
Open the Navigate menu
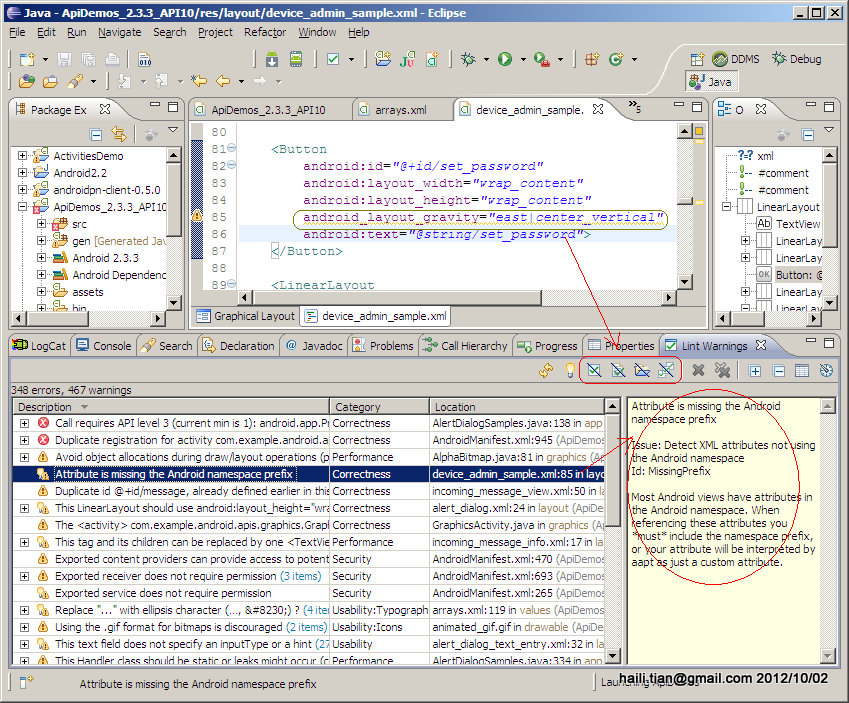click(120, 32)
